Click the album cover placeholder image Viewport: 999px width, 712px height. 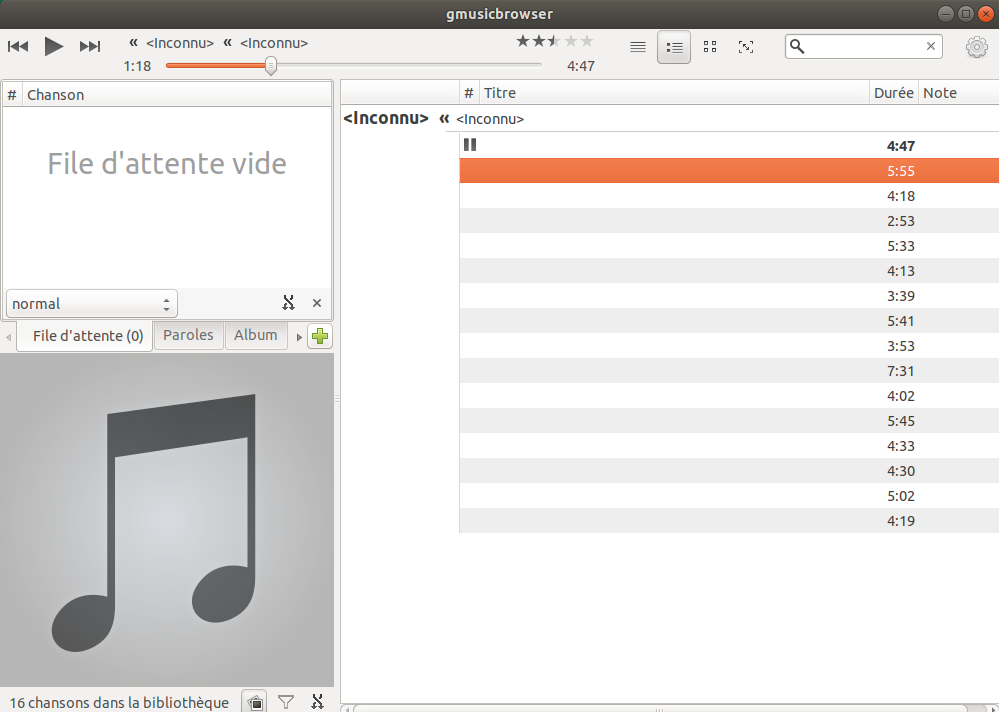click(167, 520)
